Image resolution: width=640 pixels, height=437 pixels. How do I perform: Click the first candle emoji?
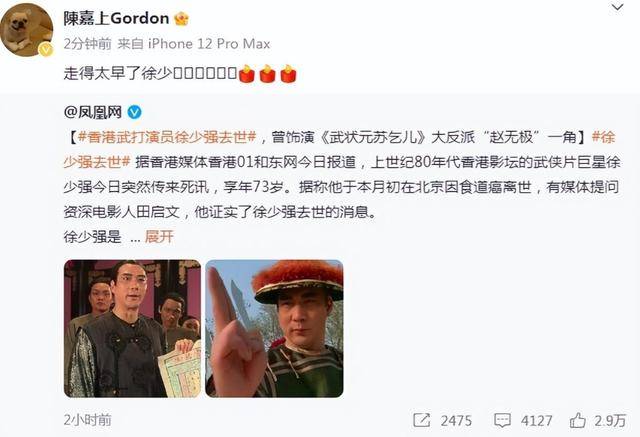[x=247, y=74]
